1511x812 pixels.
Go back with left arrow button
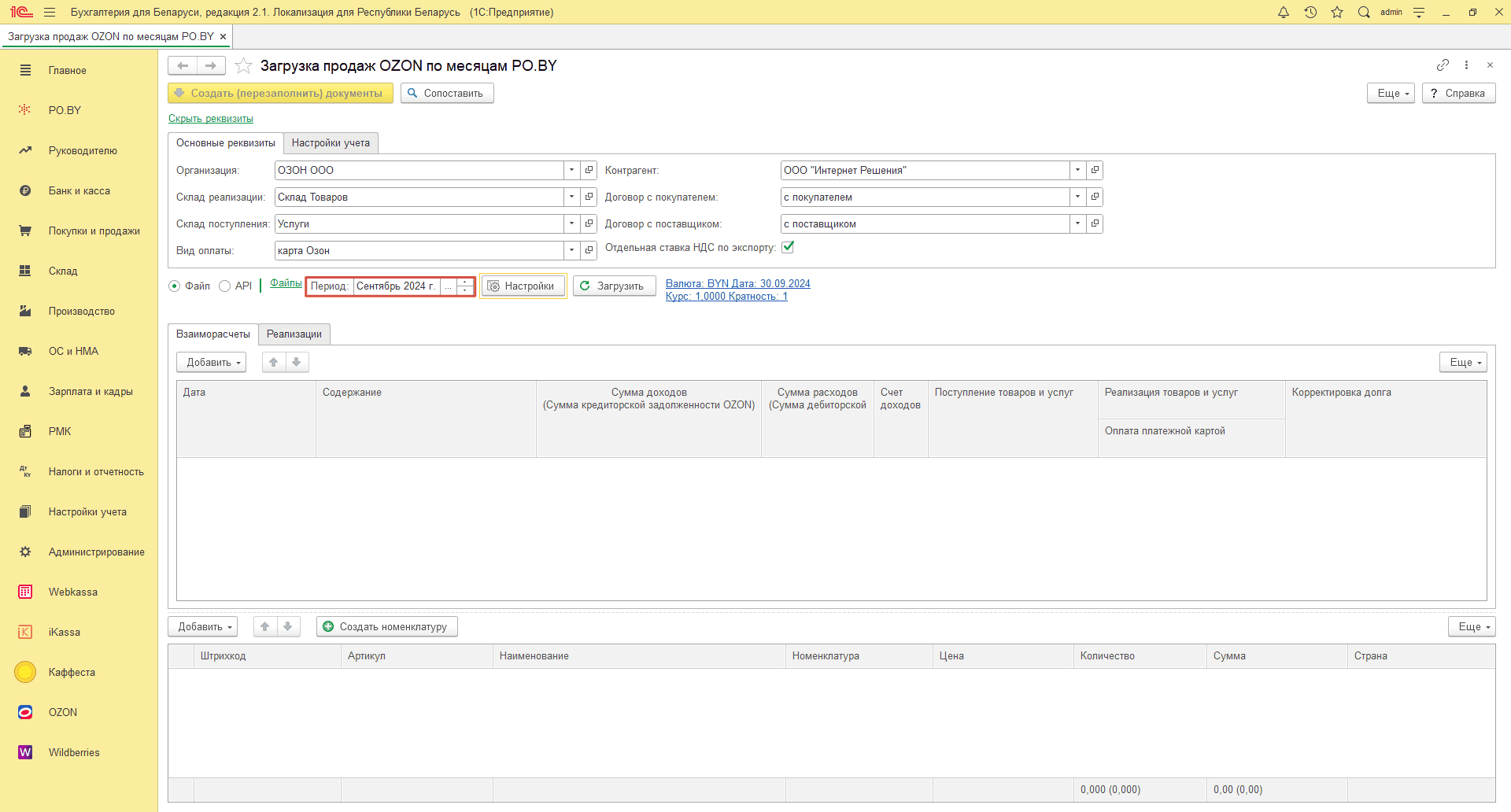coord(183,65)
